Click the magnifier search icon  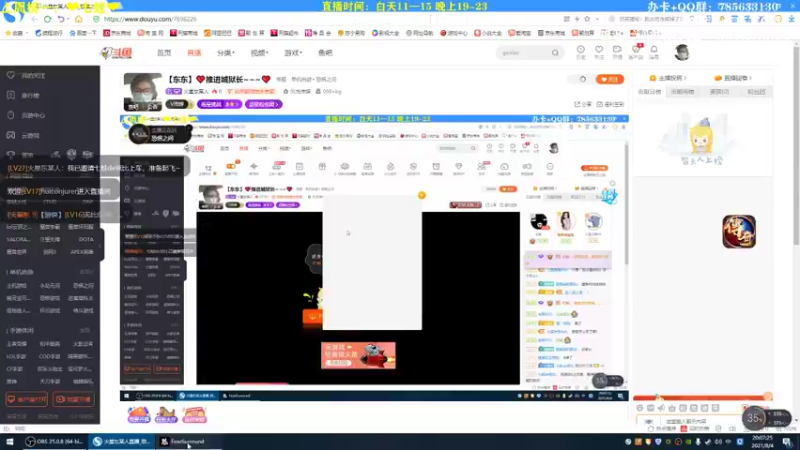tap(555, 53)
